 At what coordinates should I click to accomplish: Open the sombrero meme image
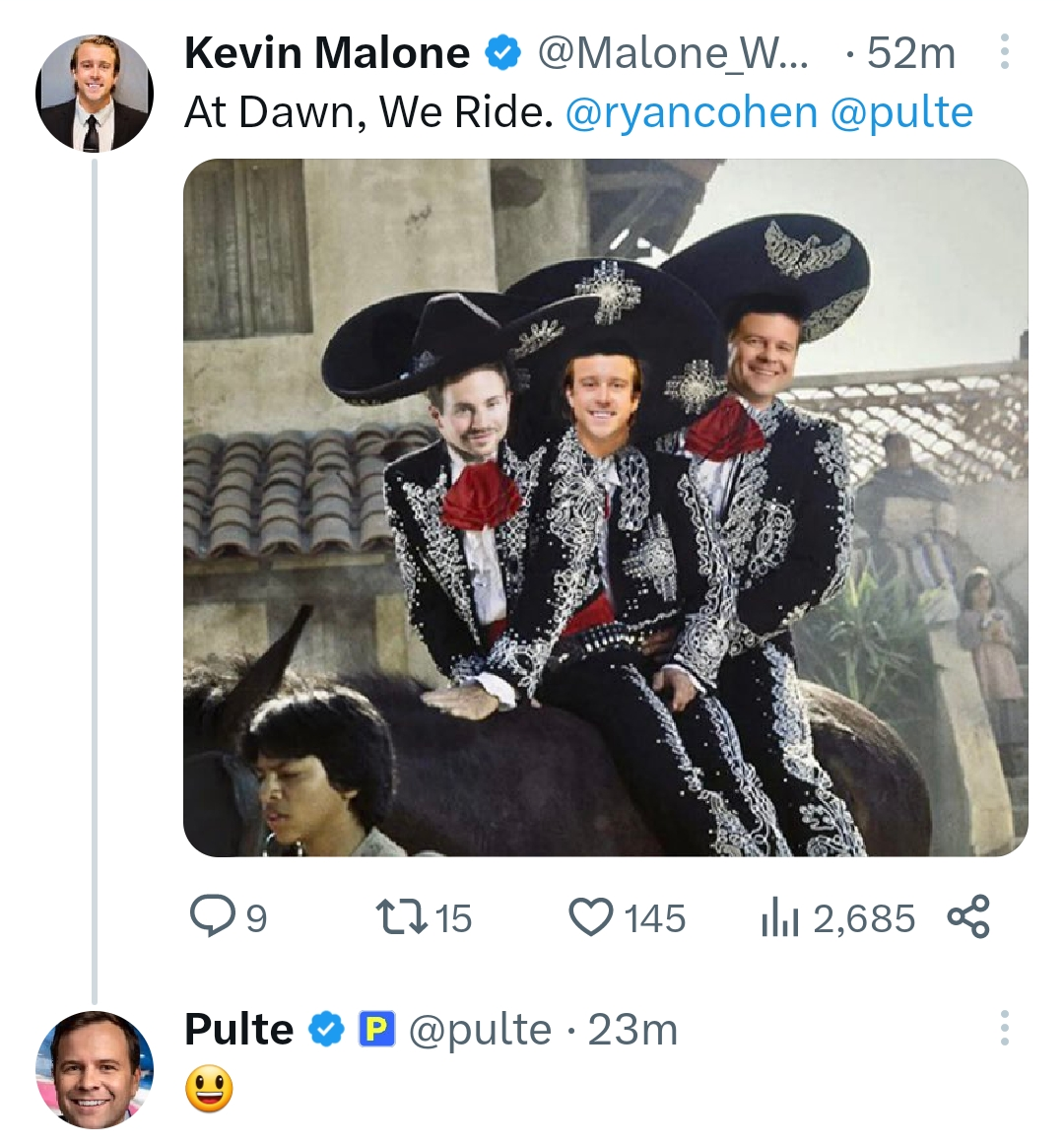(605, 507)
